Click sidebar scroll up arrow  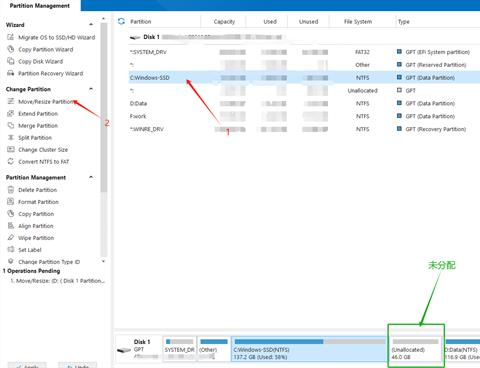click(x=103, y=19)
